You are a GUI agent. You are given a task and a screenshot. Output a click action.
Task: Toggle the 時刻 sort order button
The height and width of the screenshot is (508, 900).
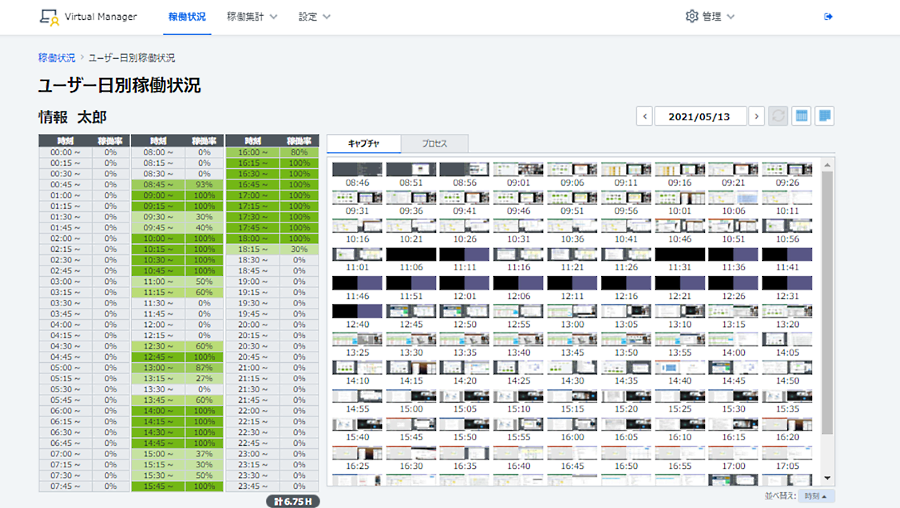817,496
